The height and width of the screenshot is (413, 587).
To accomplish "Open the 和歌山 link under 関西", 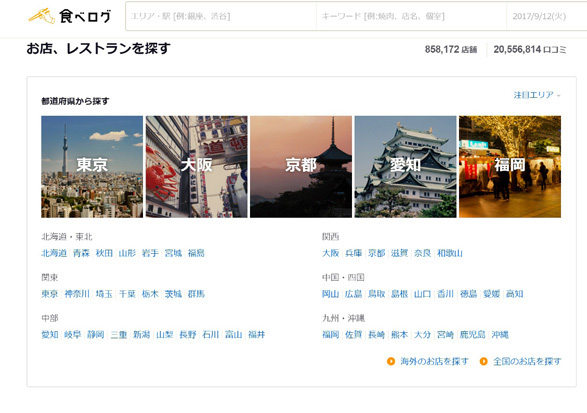I will 450,253.
